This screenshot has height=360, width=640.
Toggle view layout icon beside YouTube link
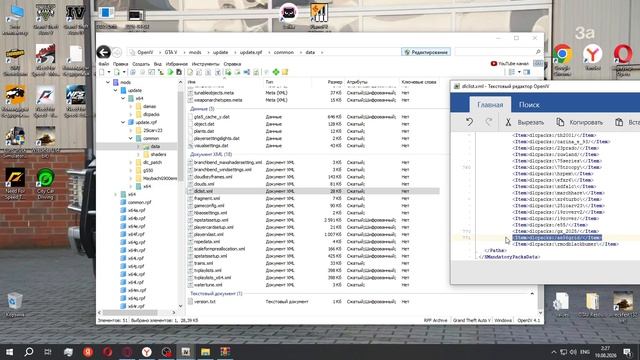(538, 63)
